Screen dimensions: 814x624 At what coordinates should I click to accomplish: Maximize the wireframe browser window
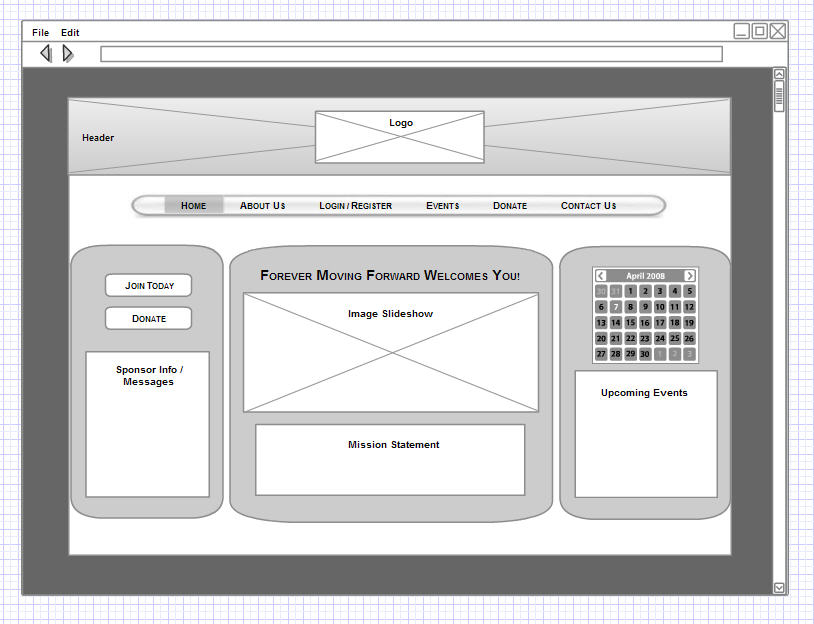(759, 31)
